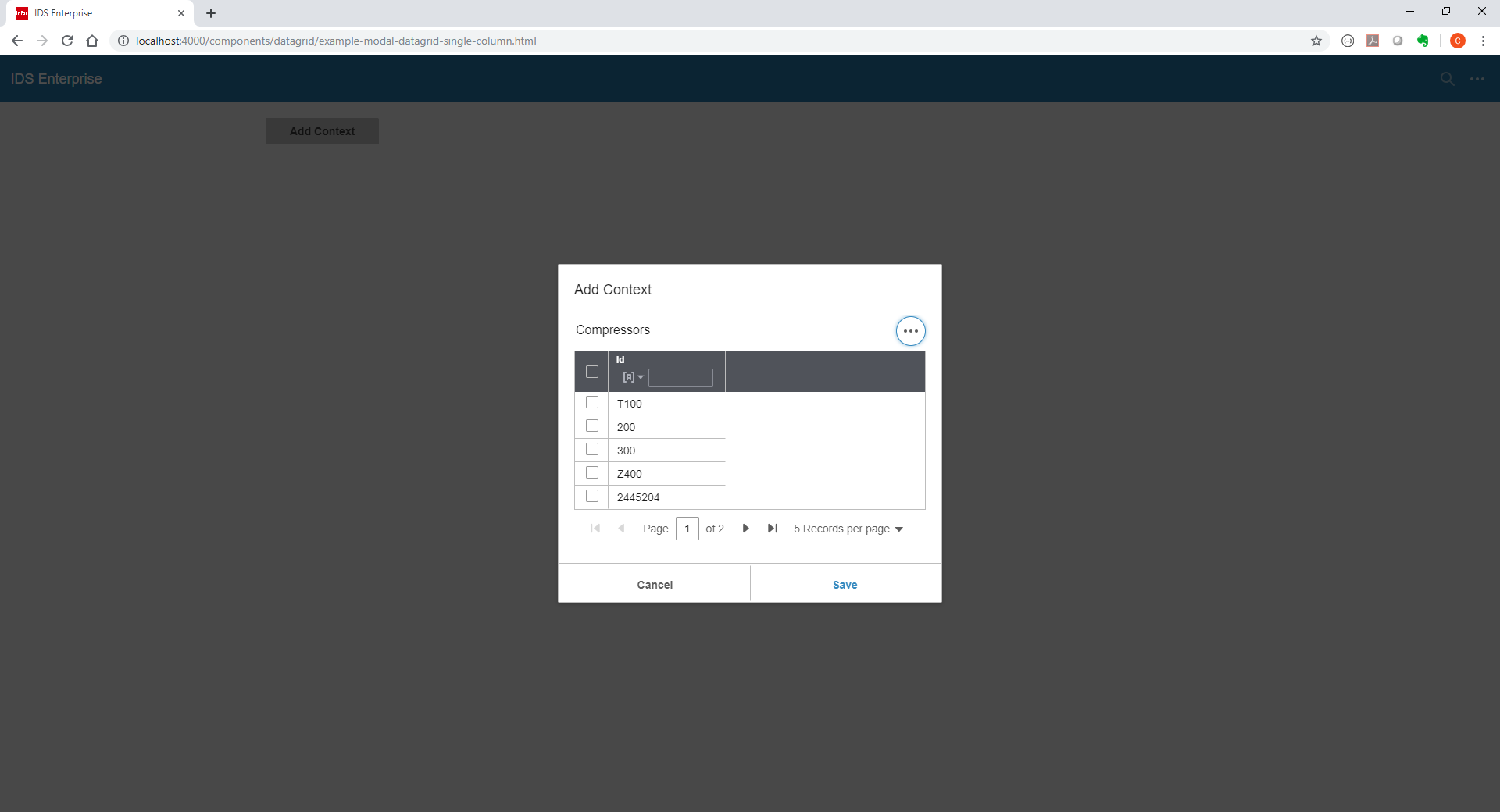Select the T100 cell
The width and height of the screenshot is (1500, 812).
666,404
